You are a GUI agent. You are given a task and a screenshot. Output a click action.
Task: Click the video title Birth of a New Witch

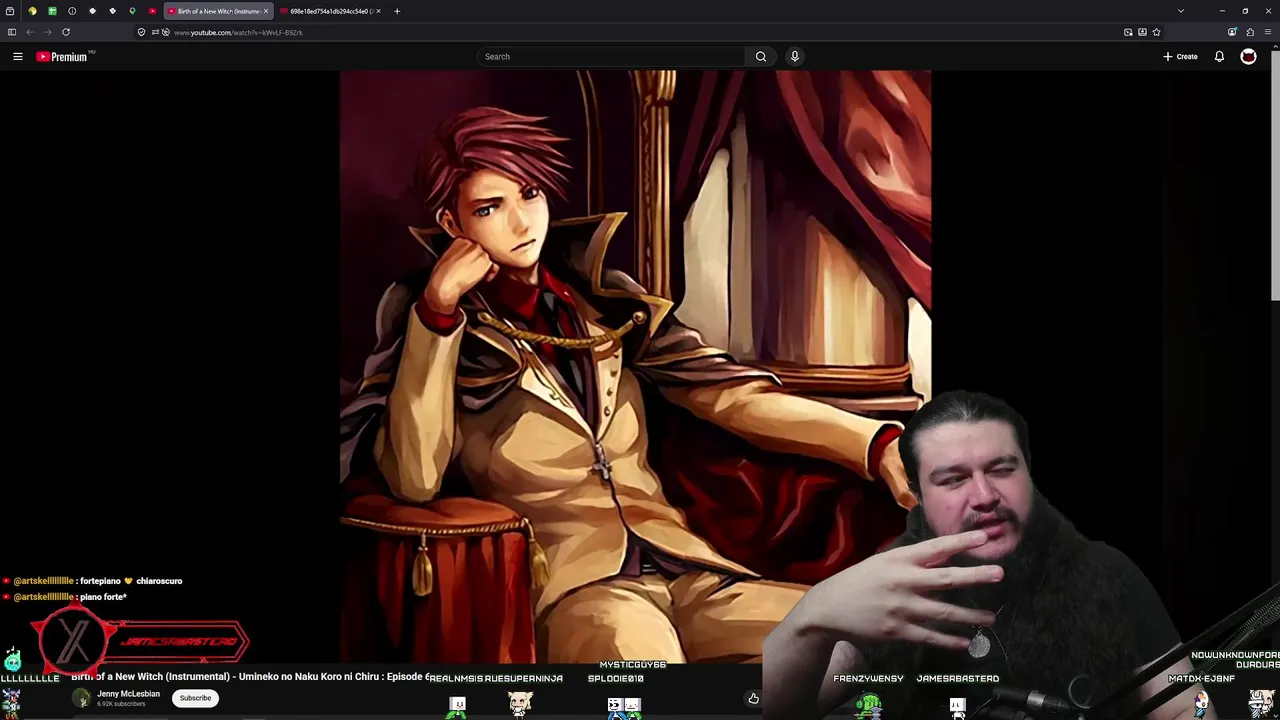pos(250,677)
